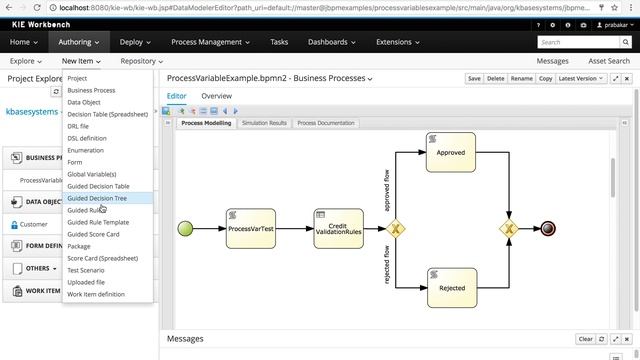Open the Home menu dropdown

point(24,42)
